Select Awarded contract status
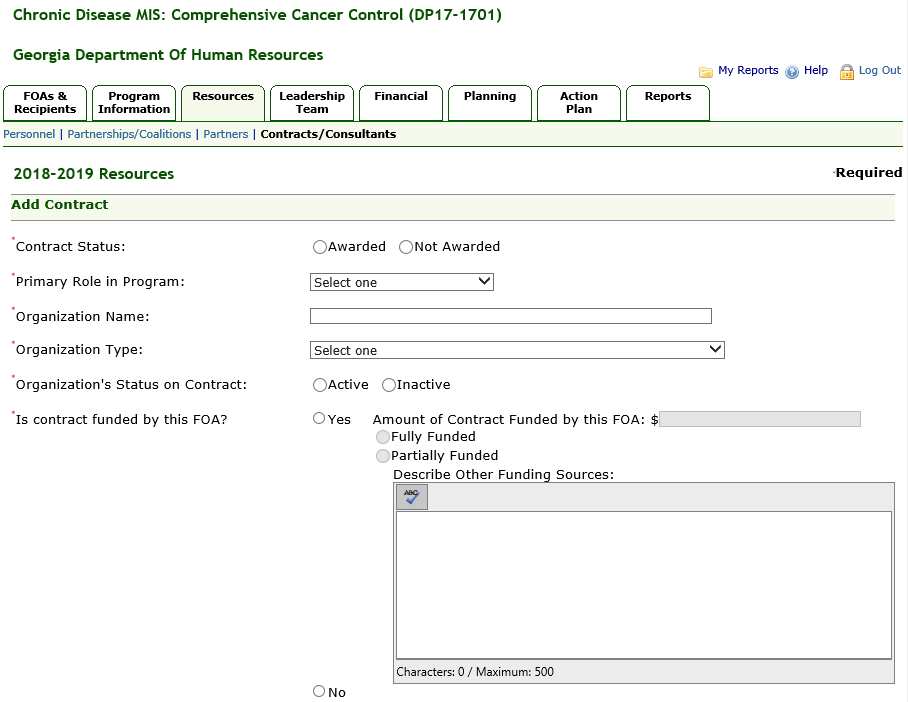The image size is (908, 702). pyautogui.click(x=320, y=247)
